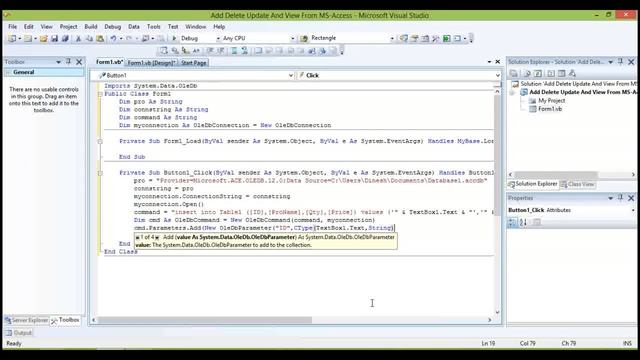
Task: Start debugging with the green play icon
Action: (174, 38)
